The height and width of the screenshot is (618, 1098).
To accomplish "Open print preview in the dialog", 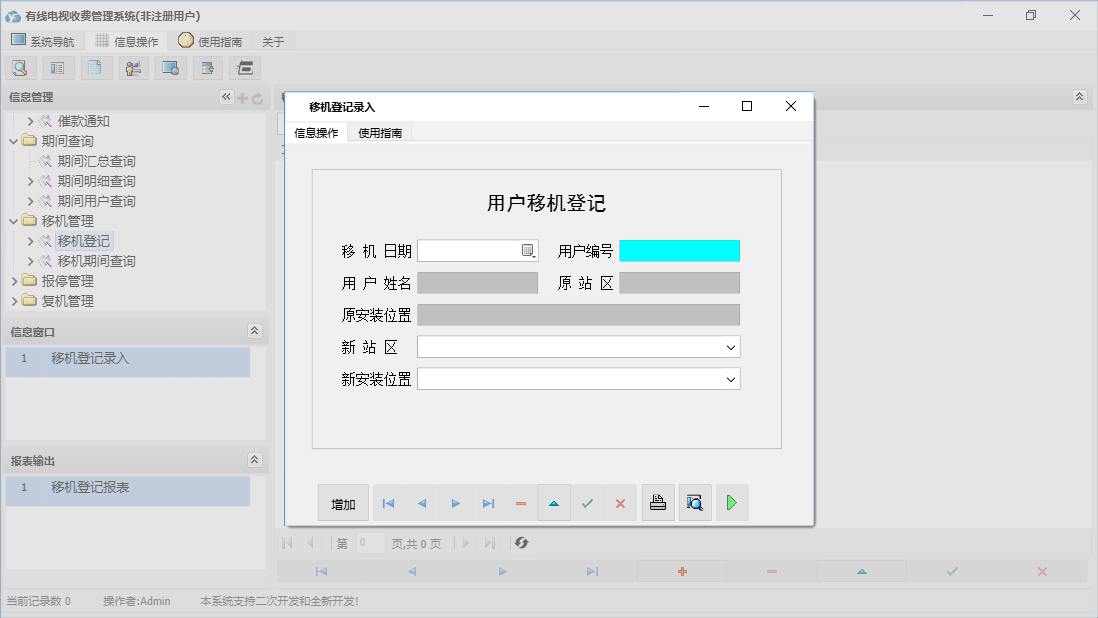I will [694, 503].
